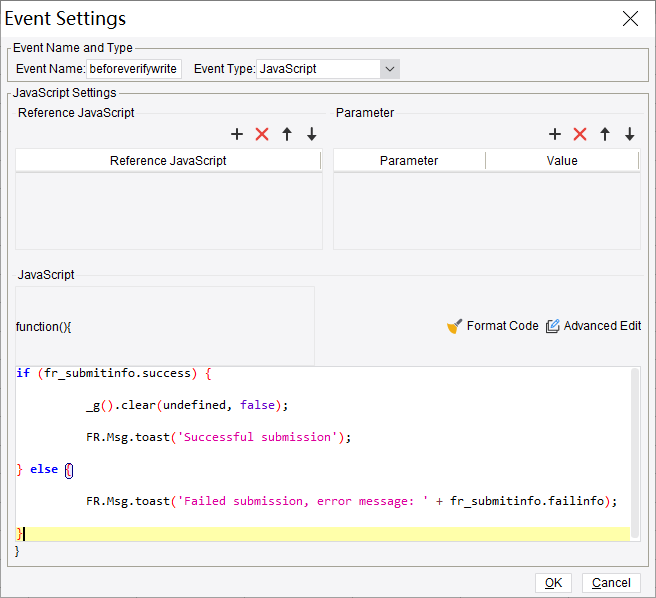Viewport: 656px width, 598px height.
Task: Click the 'Successful submission' code line
Action: pos(219,437)
